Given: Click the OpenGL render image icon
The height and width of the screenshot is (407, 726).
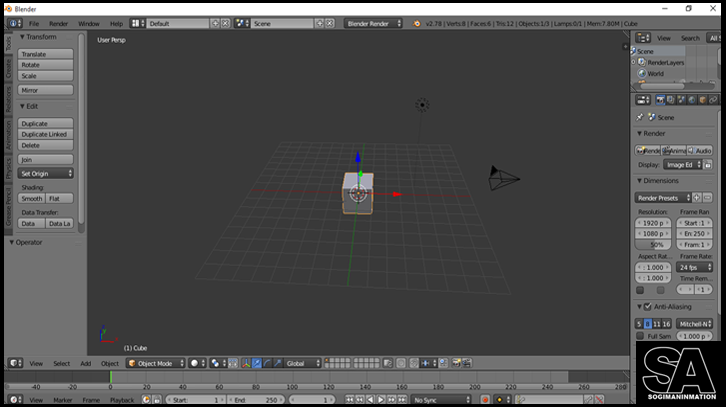Looking at the screenshot, I should point(456,363).
